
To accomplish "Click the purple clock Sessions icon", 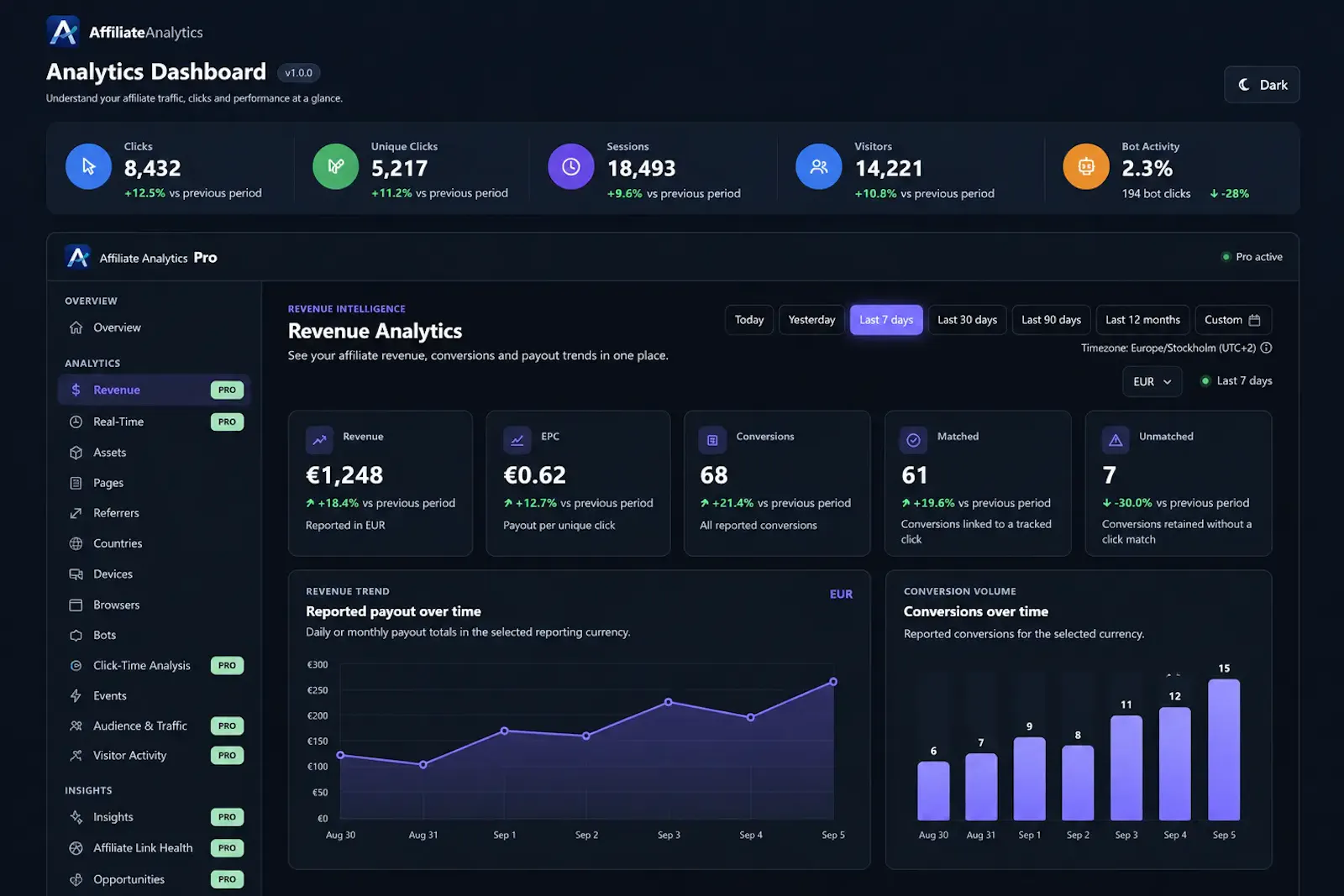I will (x=571, y=166).
